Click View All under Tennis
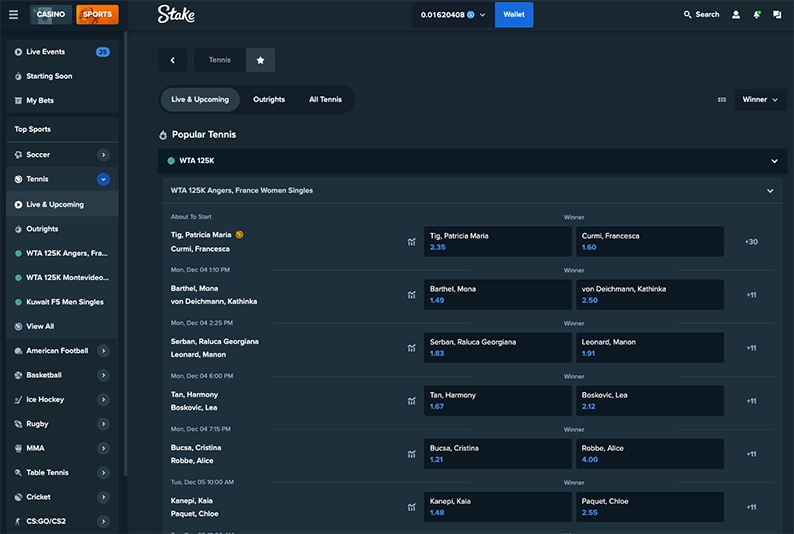 click(62, 326)
